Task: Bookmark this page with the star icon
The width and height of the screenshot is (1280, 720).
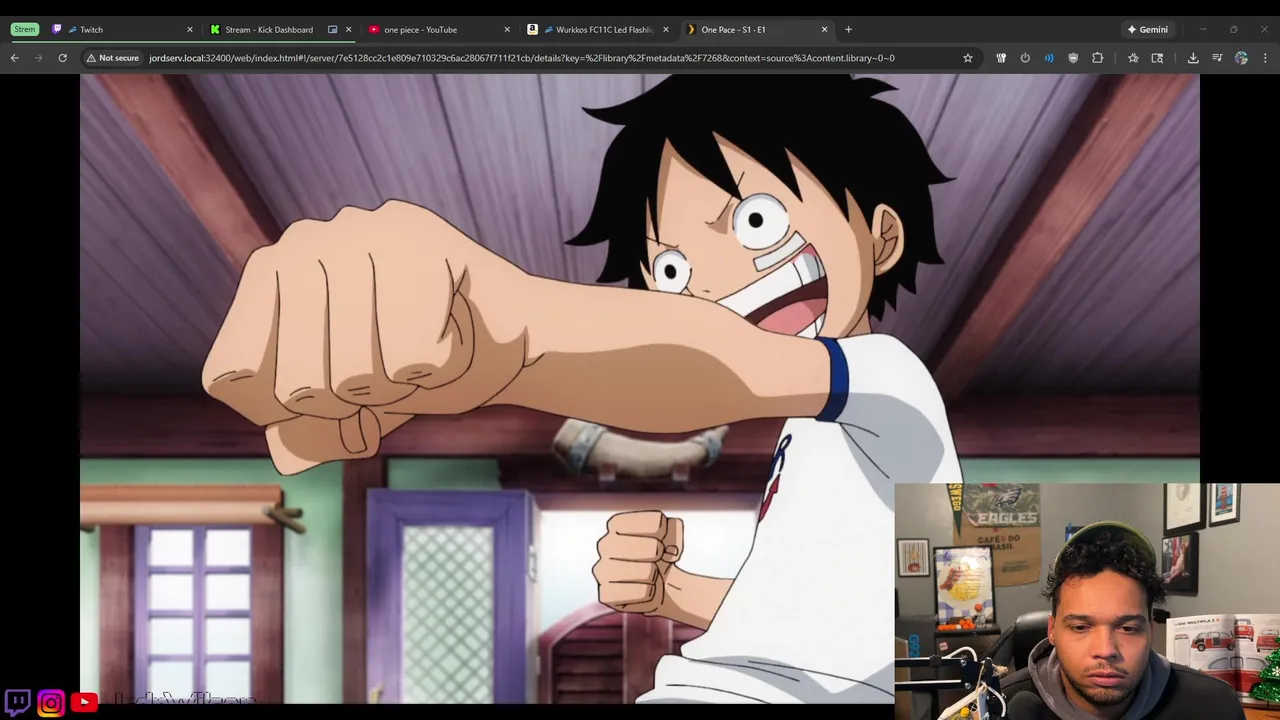Action: click(x=968, y=58)
